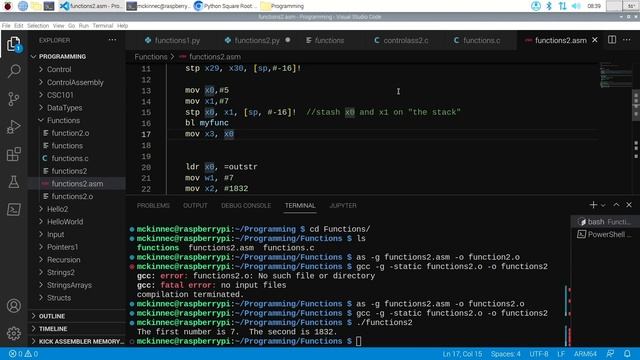Change UTF-8 file encoding

click(x=539, y=354)
